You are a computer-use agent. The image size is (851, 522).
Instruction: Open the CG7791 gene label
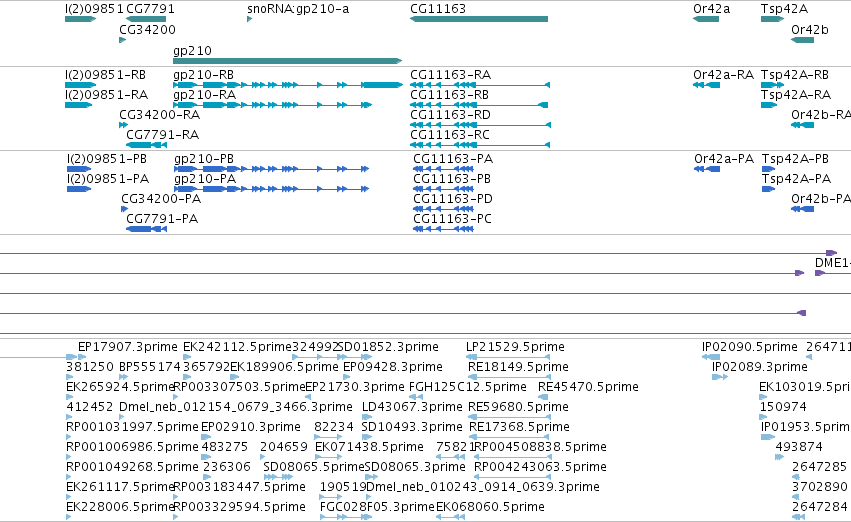tap(150, 9)
